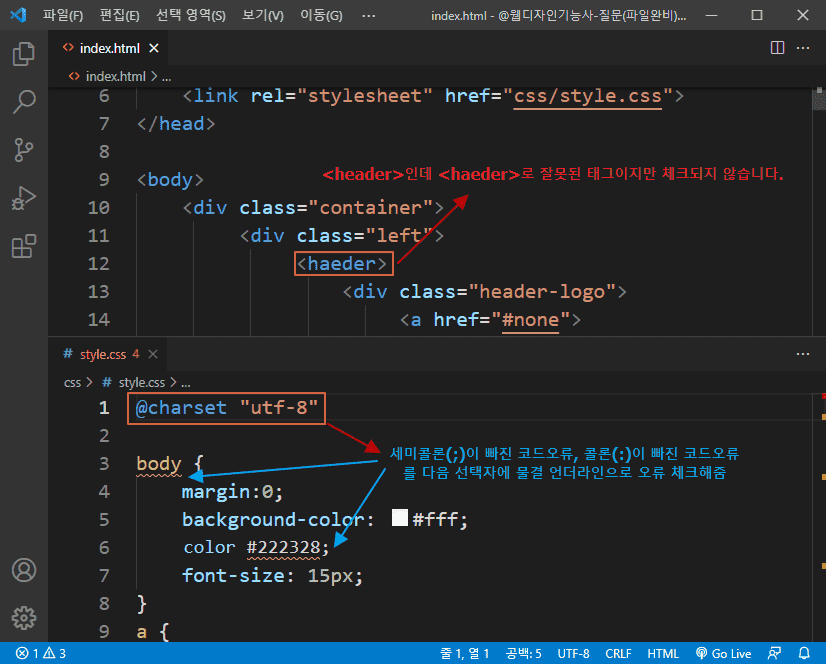This screenshot has width=826, height=664.
Task: Open the 선택 영역(S) menu
Action: 191,15
